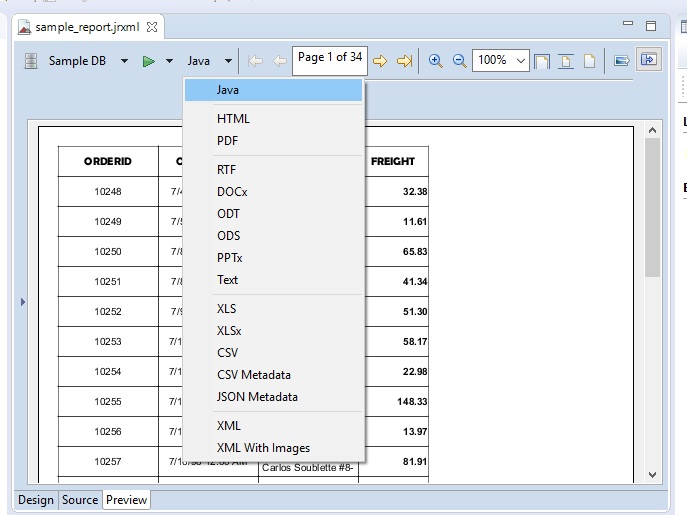Choose XML in the format menu
The image size is (687, 515).
pos(273,426)
